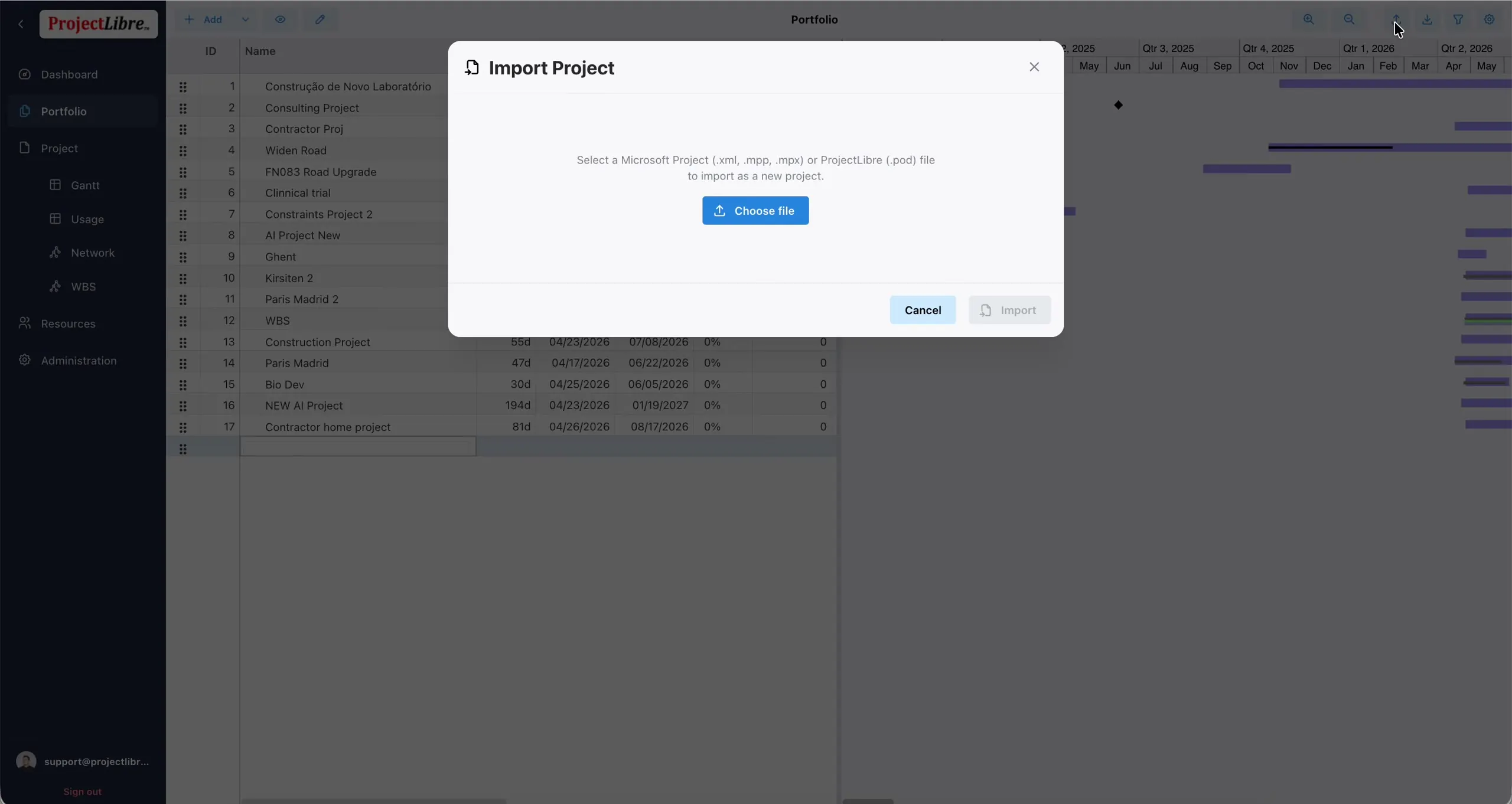Click the Choose file button
The width and height of the screenshot is (1512, 804).
click(x=755, y=211)
